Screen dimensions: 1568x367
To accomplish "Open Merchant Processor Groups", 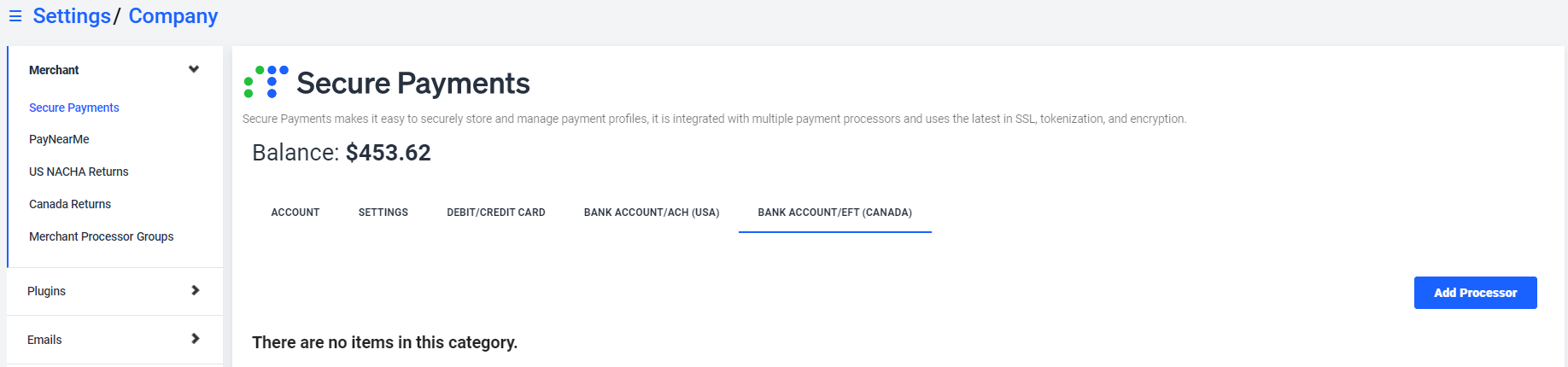I will (x=101, y=236).
